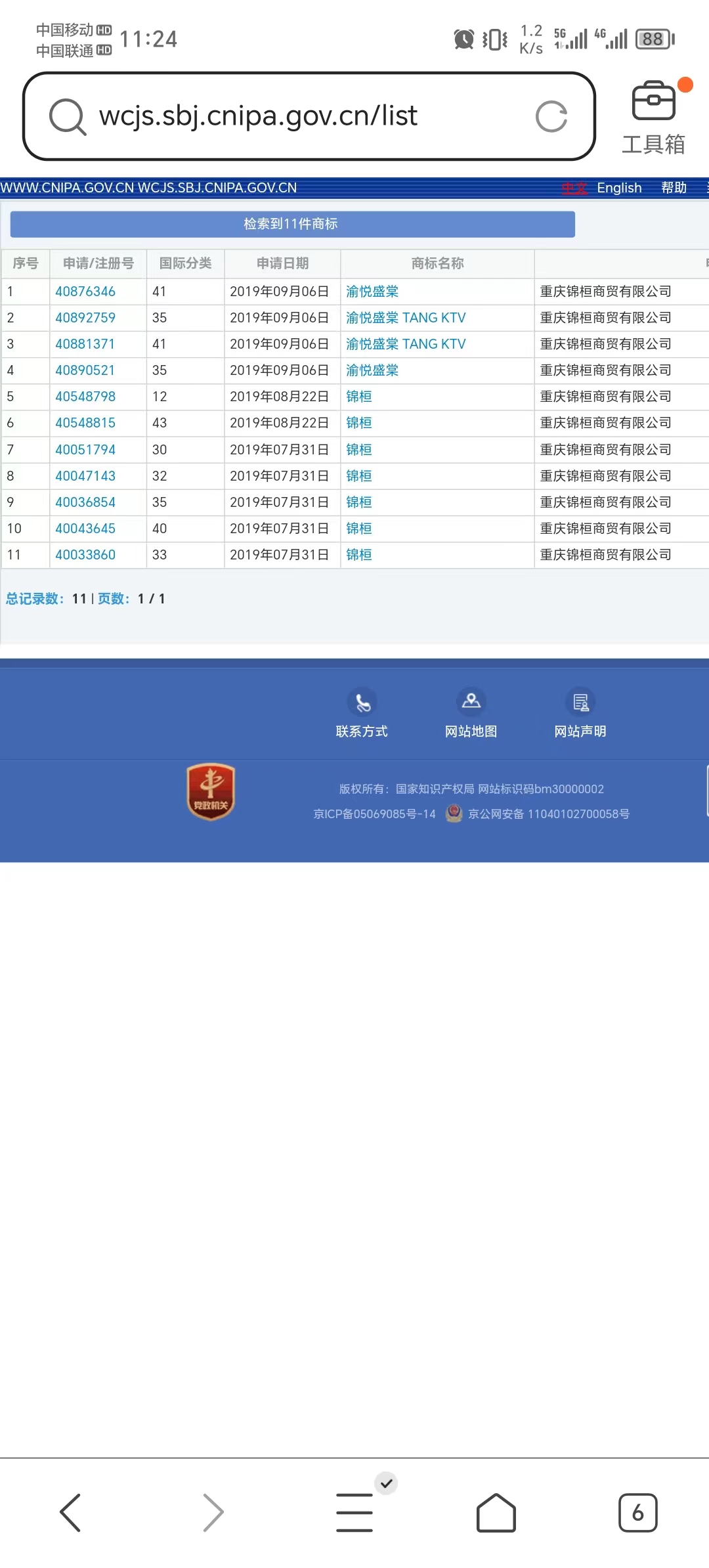Tap the search magnifier icon in address bar
709x1568 pixels.
pos(68,117)
